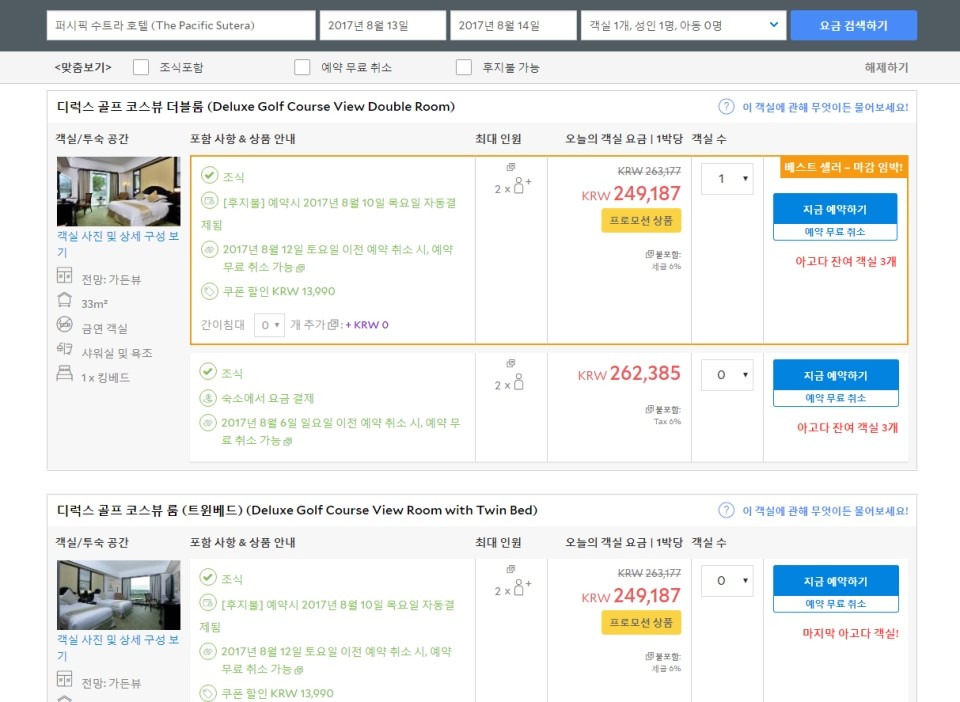Viewport: 960px width, 702px height.
Task: Click 지금 예약하기 for the KRW 262,385 rate
Action: click(x=835, y=376)
